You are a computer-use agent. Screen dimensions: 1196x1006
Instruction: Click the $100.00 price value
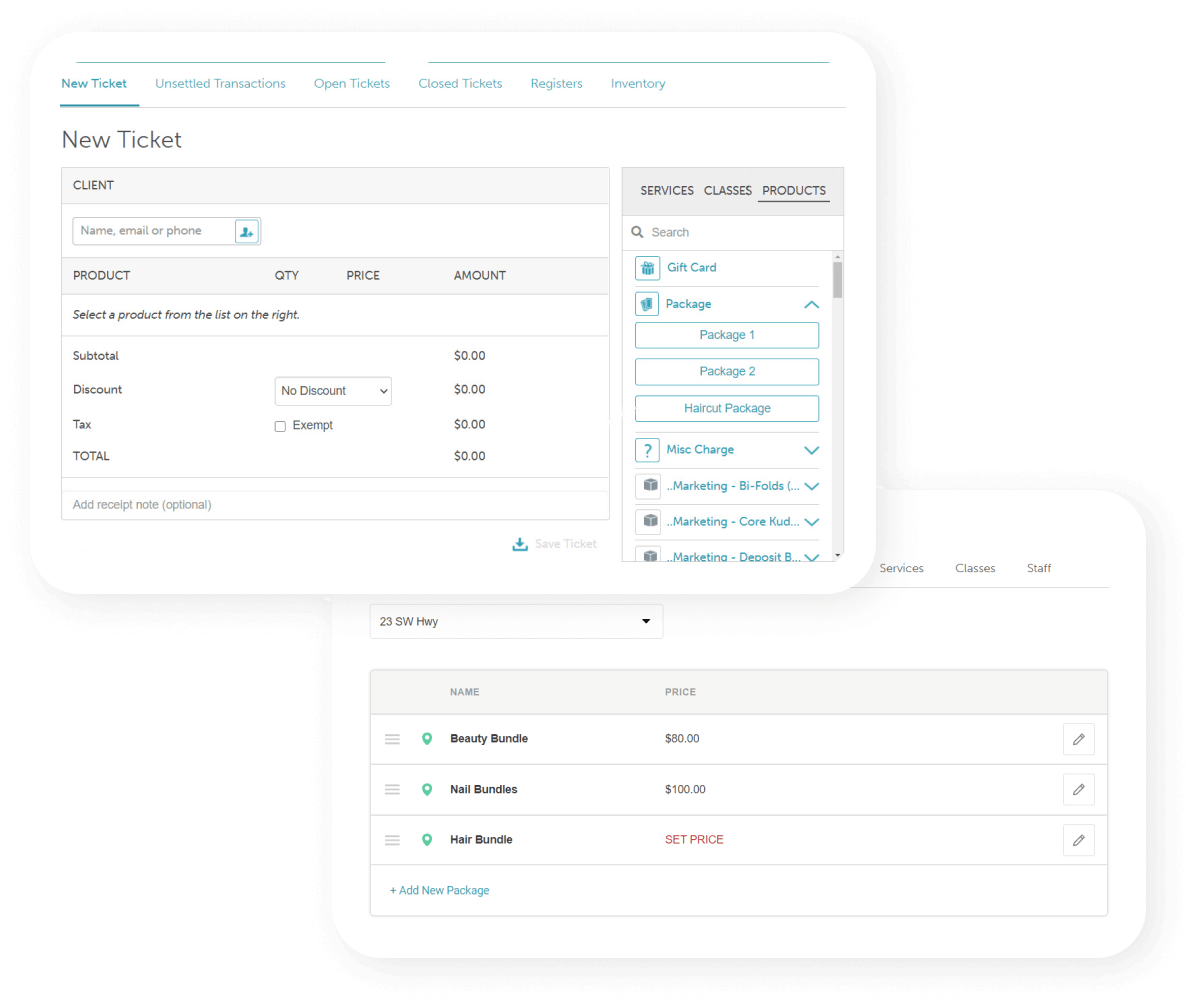685,789
